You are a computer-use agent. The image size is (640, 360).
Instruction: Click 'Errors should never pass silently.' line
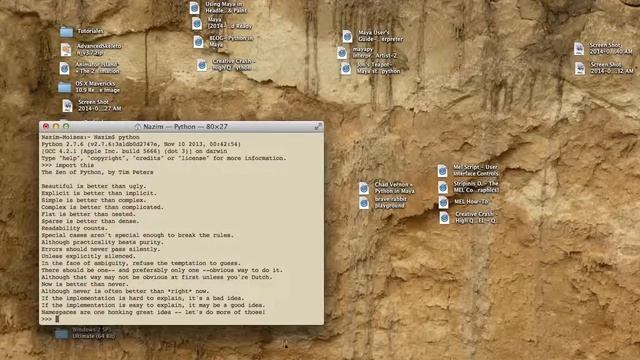tap(101, 249)
